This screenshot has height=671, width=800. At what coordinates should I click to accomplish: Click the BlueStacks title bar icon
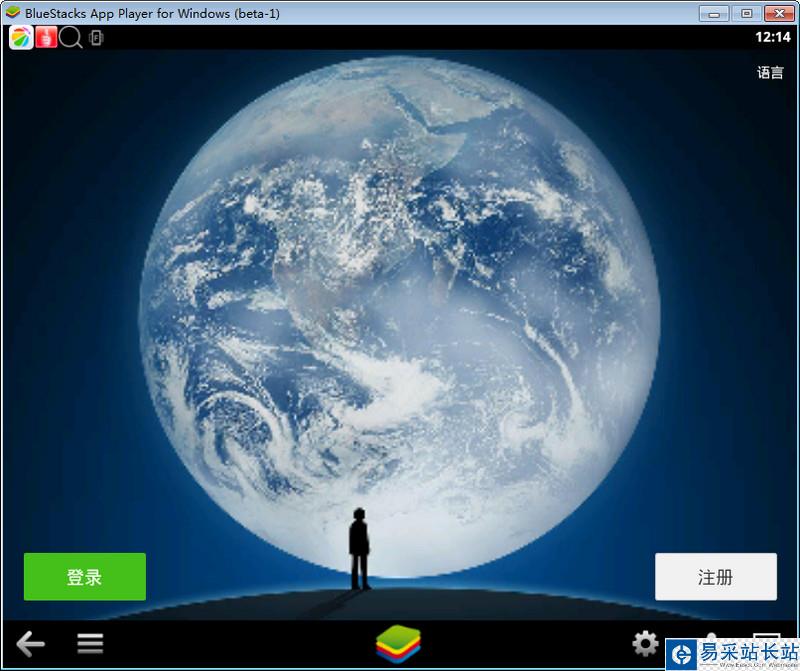(12, 12)
